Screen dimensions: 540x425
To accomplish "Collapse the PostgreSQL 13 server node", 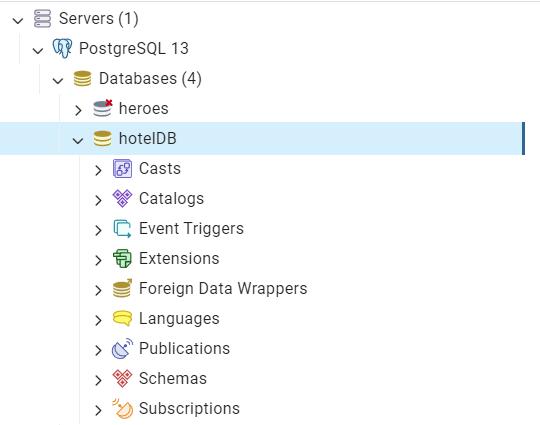I will (38, 51).
